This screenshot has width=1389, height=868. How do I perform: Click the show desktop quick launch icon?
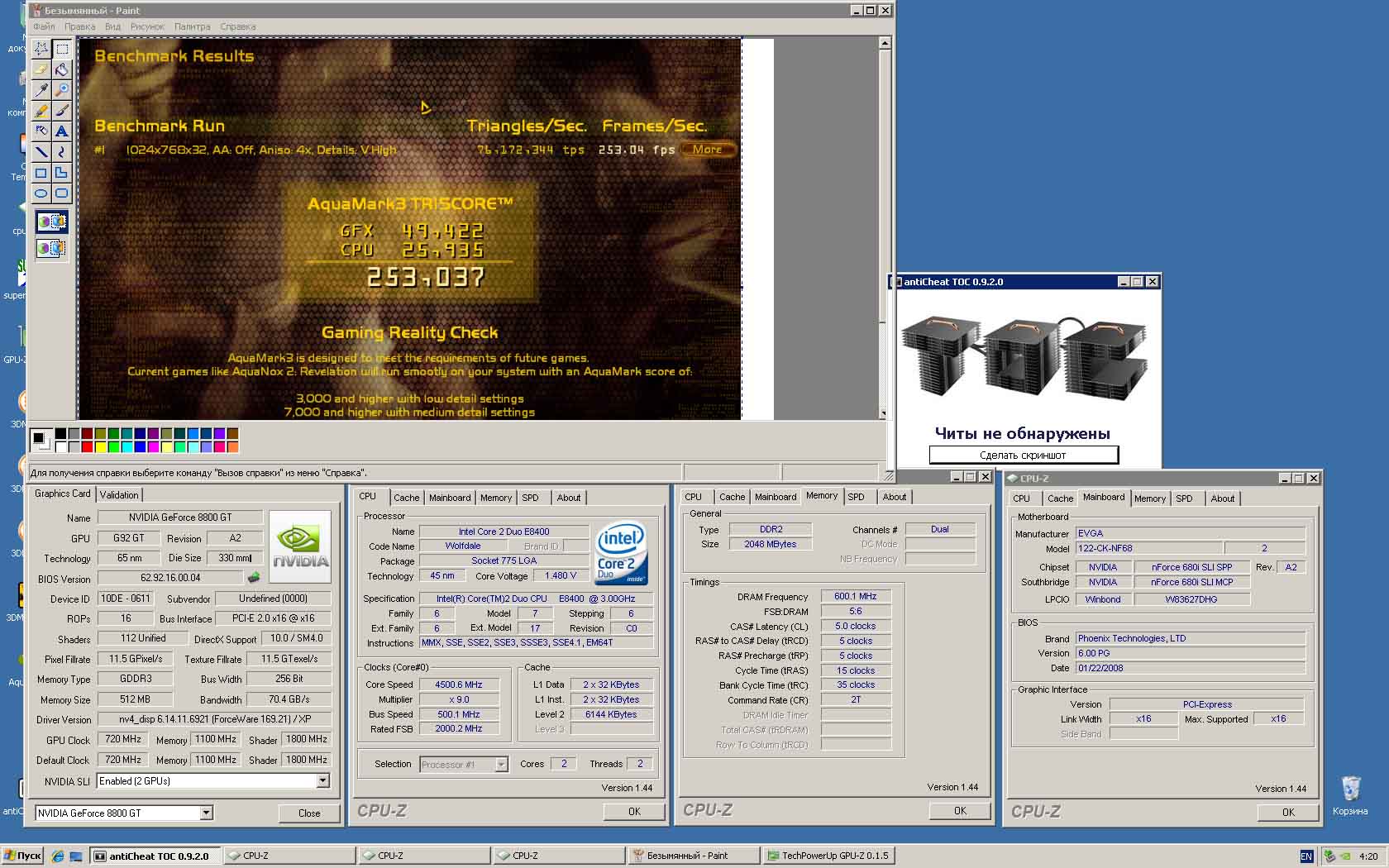point(76,856)
